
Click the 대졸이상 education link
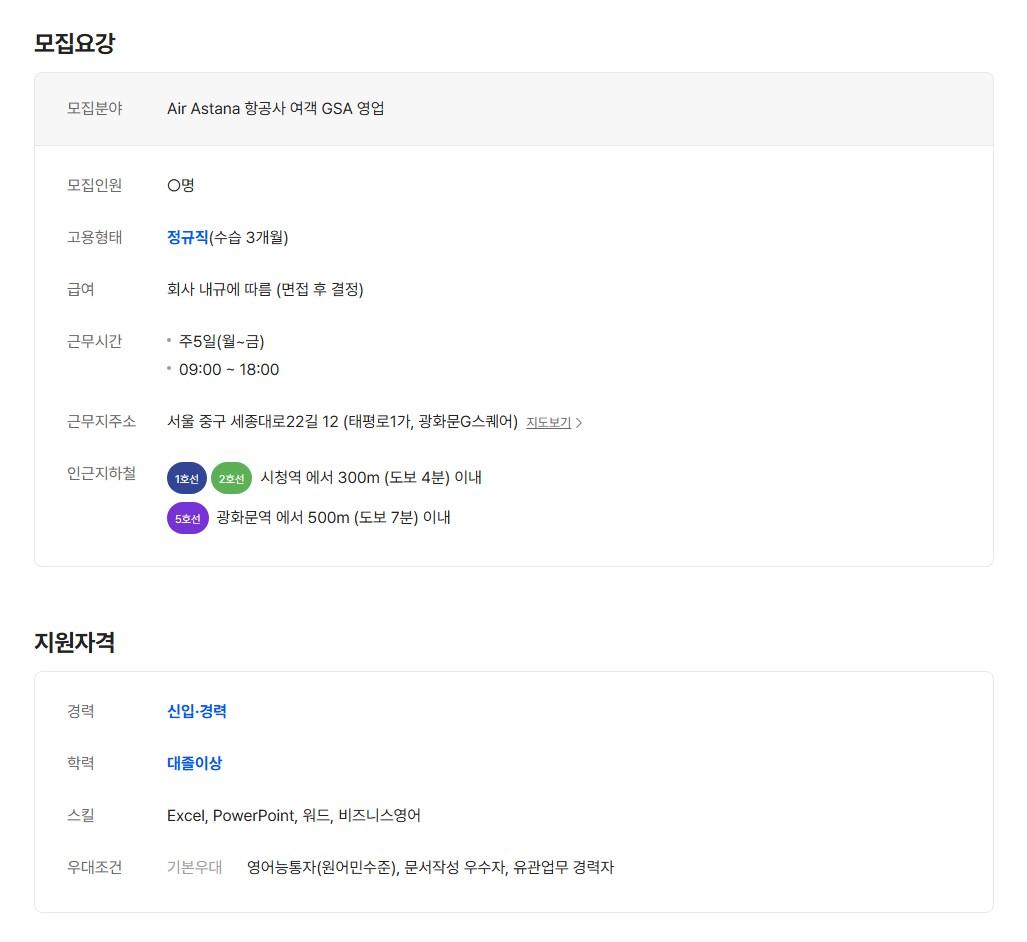coord(194,763)
